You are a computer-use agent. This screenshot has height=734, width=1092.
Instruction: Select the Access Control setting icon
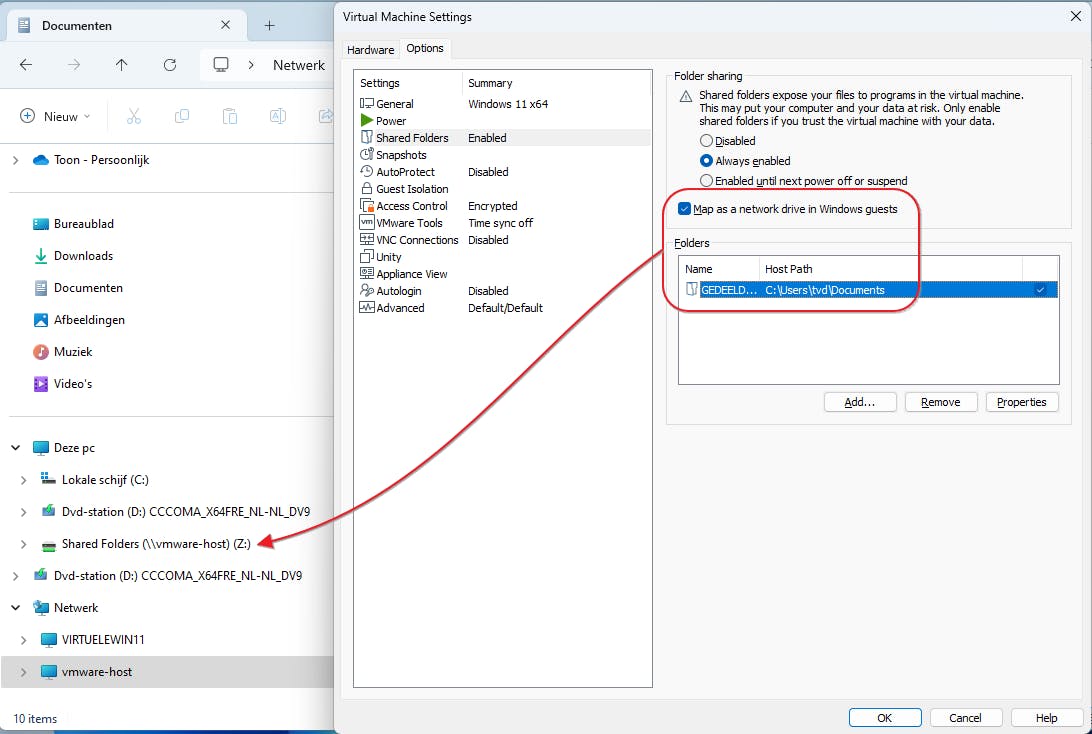[366, 205]
